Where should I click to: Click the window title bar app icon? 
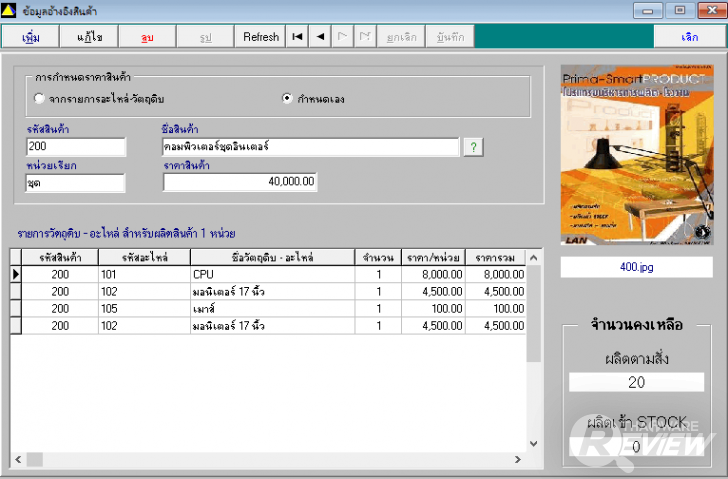pyautogui.click(x=8, y=10)
